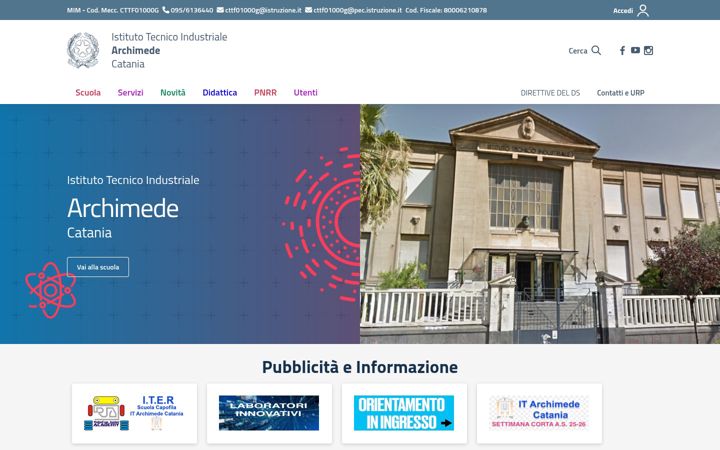Open the Laboratori Innovativi banner
Image resolution: width=720 pixels, height=450 pixels.
click(269, 413)
